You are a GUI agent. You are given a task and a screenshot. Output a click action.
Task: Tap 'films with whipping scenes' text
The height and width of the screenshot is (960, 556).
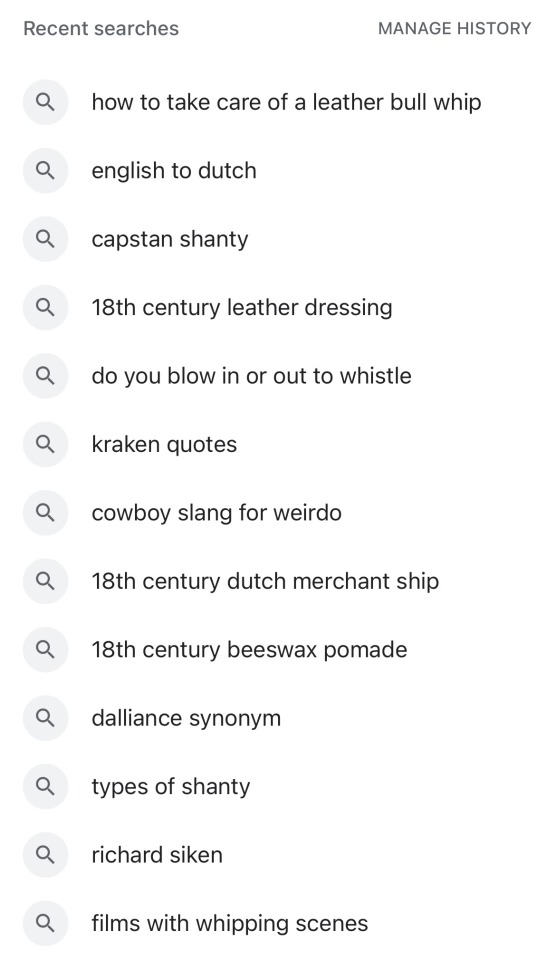tap(230, 924)
